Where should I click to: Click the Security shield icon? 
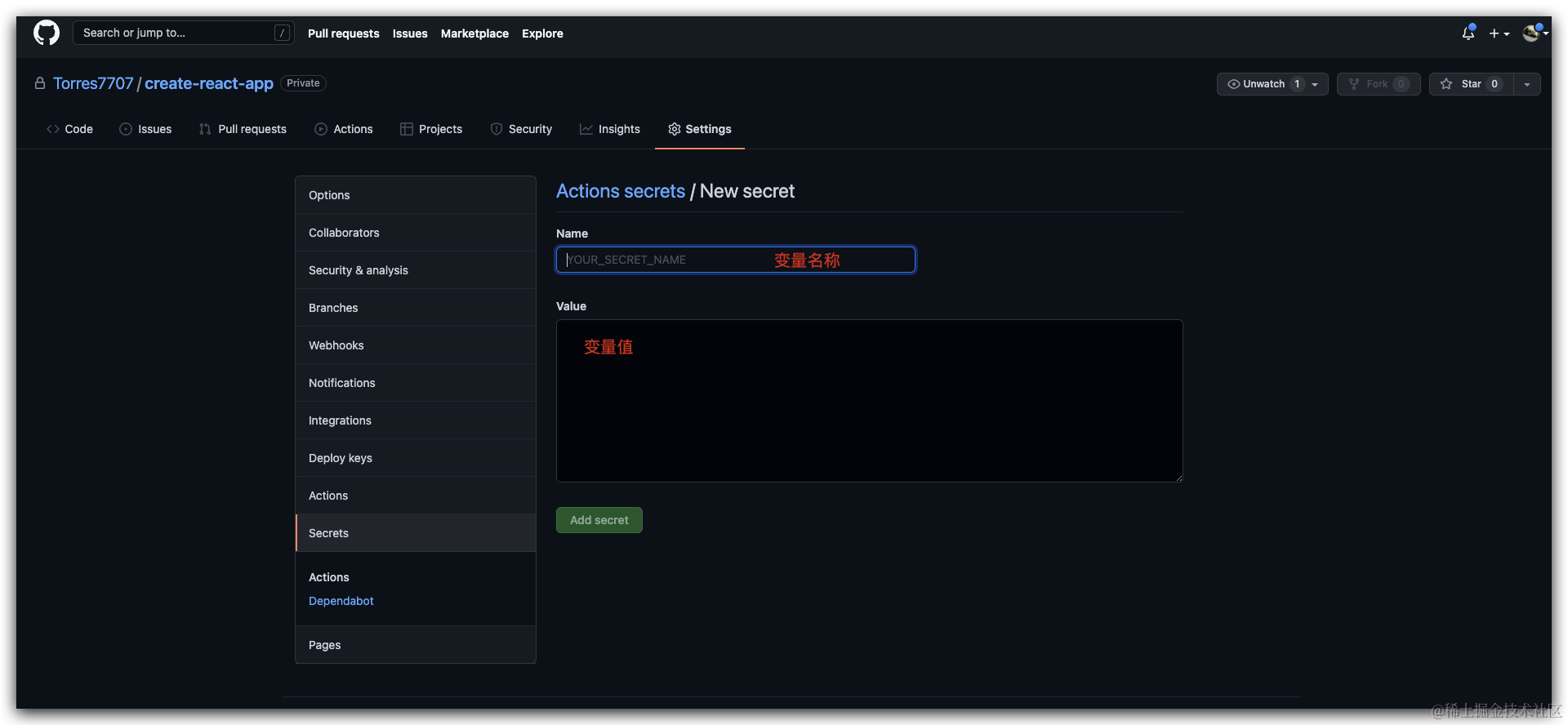497,129
